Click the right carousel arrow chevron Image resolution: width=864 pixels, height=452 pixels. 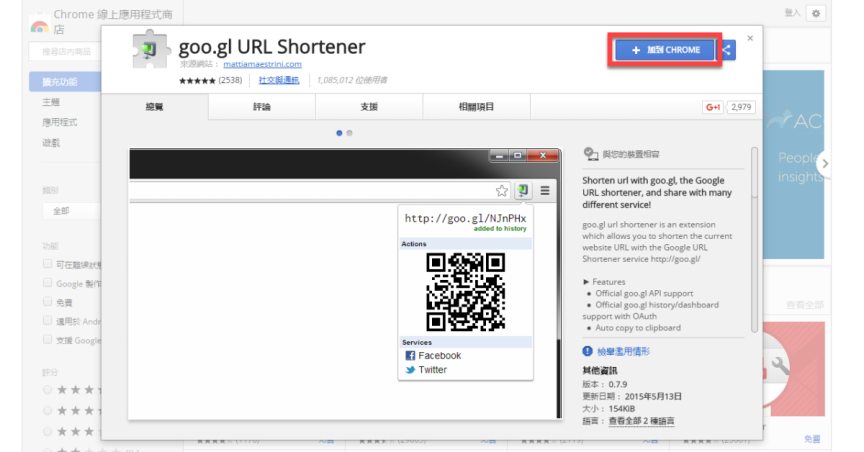825,164
